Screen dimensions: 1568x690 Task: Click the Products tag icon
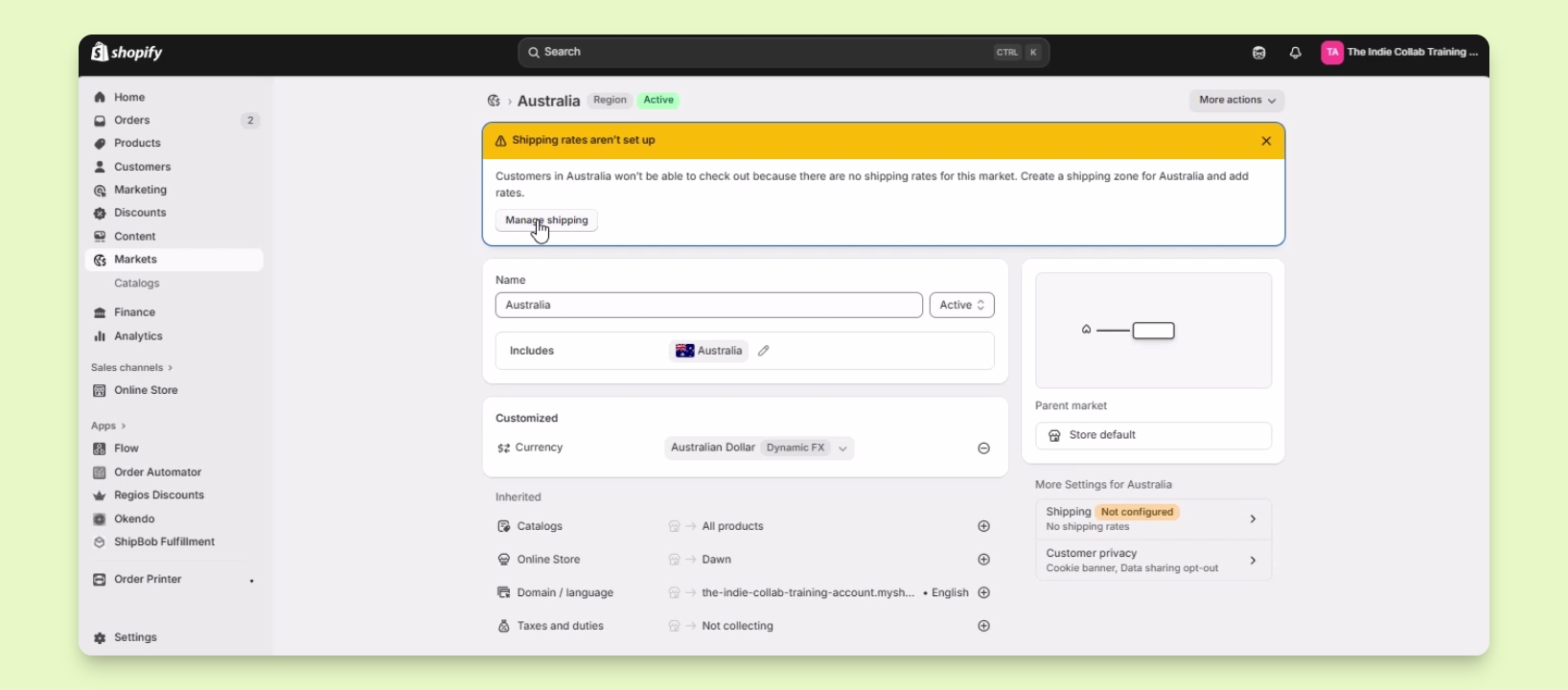(x=100, y=144)
